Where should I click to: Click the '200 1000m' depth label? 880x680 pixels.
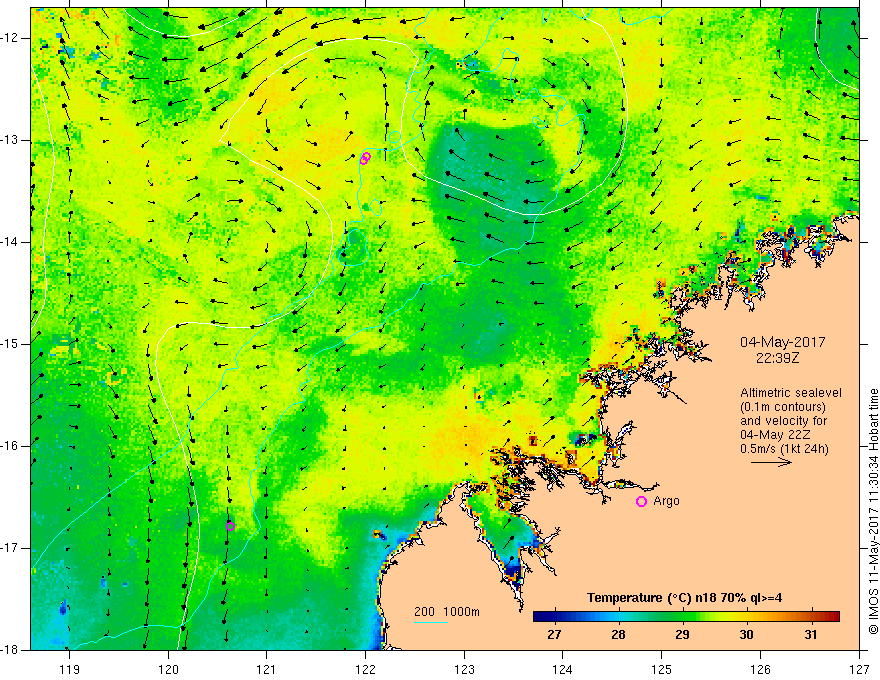[x=447, y=612]
